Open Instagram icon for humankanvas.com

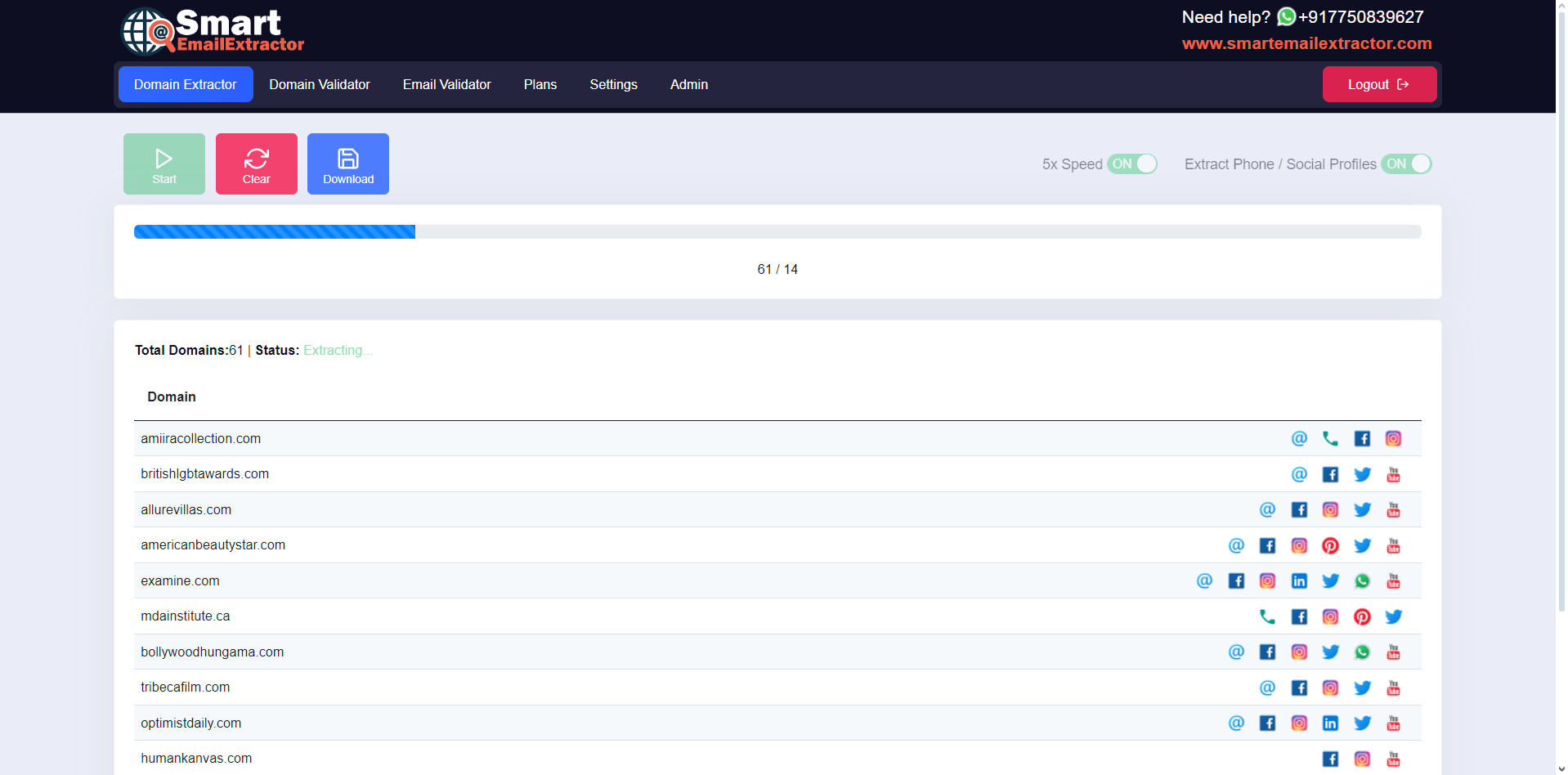1362,759
